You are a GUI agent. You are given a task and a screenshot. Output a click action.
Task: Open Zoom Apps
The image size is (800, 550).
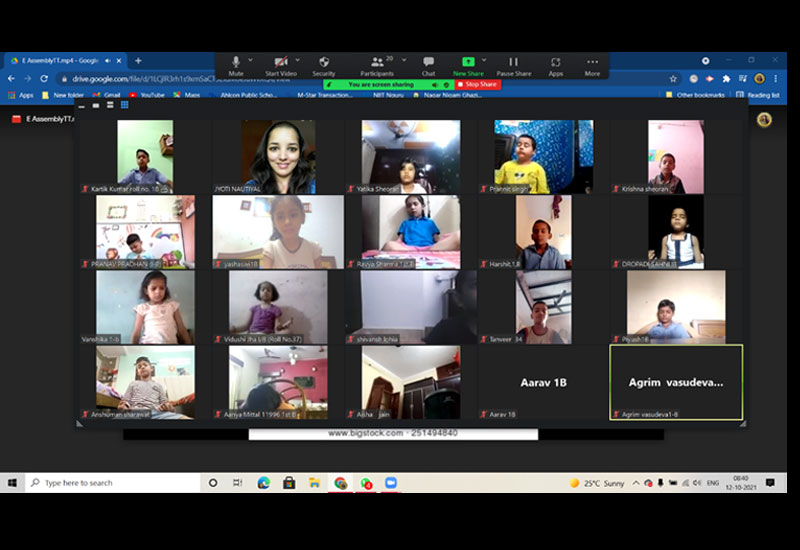point(556,66)
